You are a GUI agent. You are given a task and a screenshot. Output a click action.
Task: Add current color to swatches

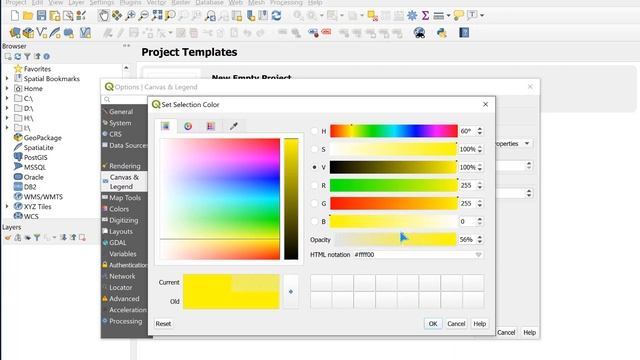(x=291, y=292)
